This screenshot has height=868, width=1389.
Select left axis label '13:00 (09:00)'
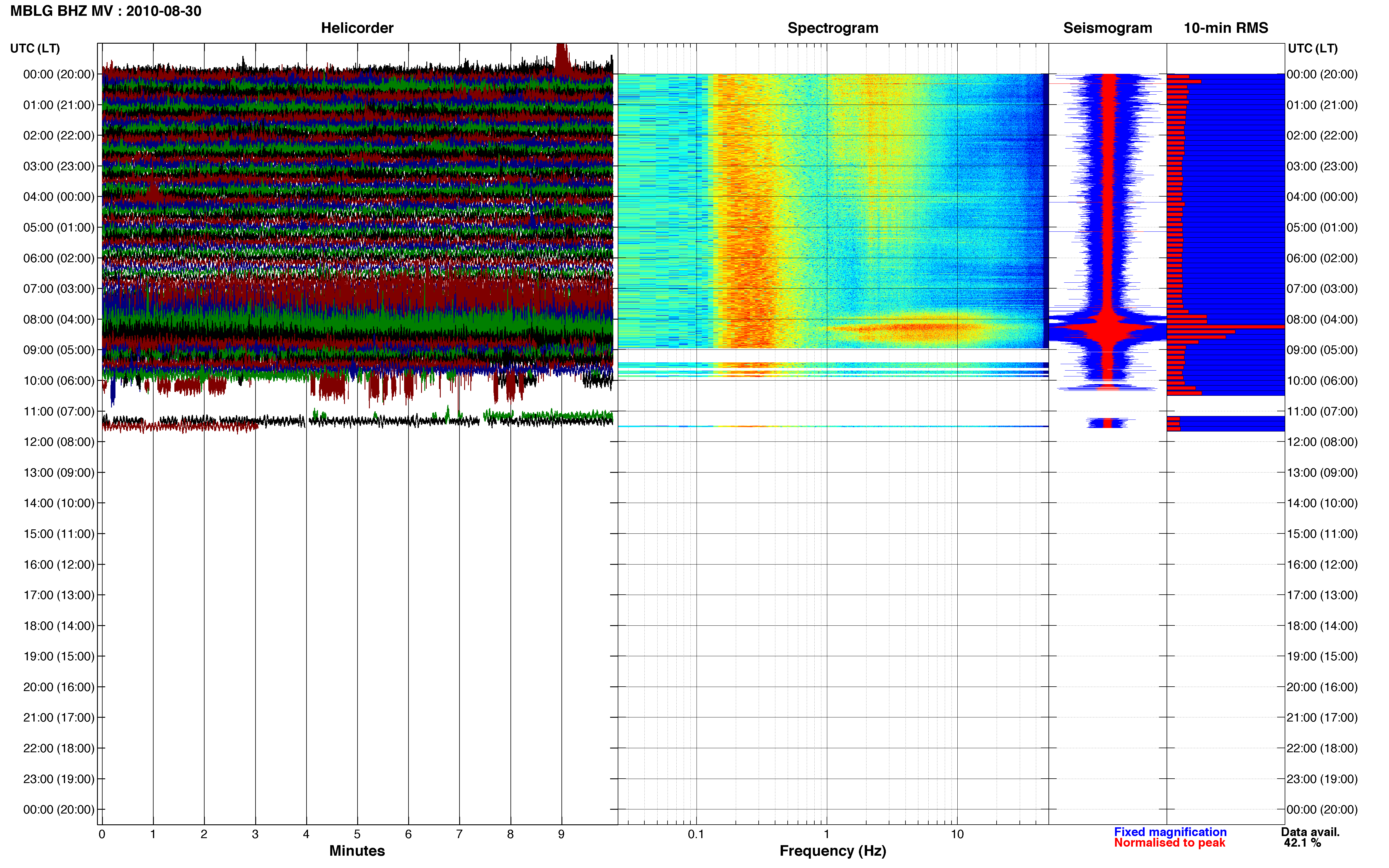[x=59, y=473]
